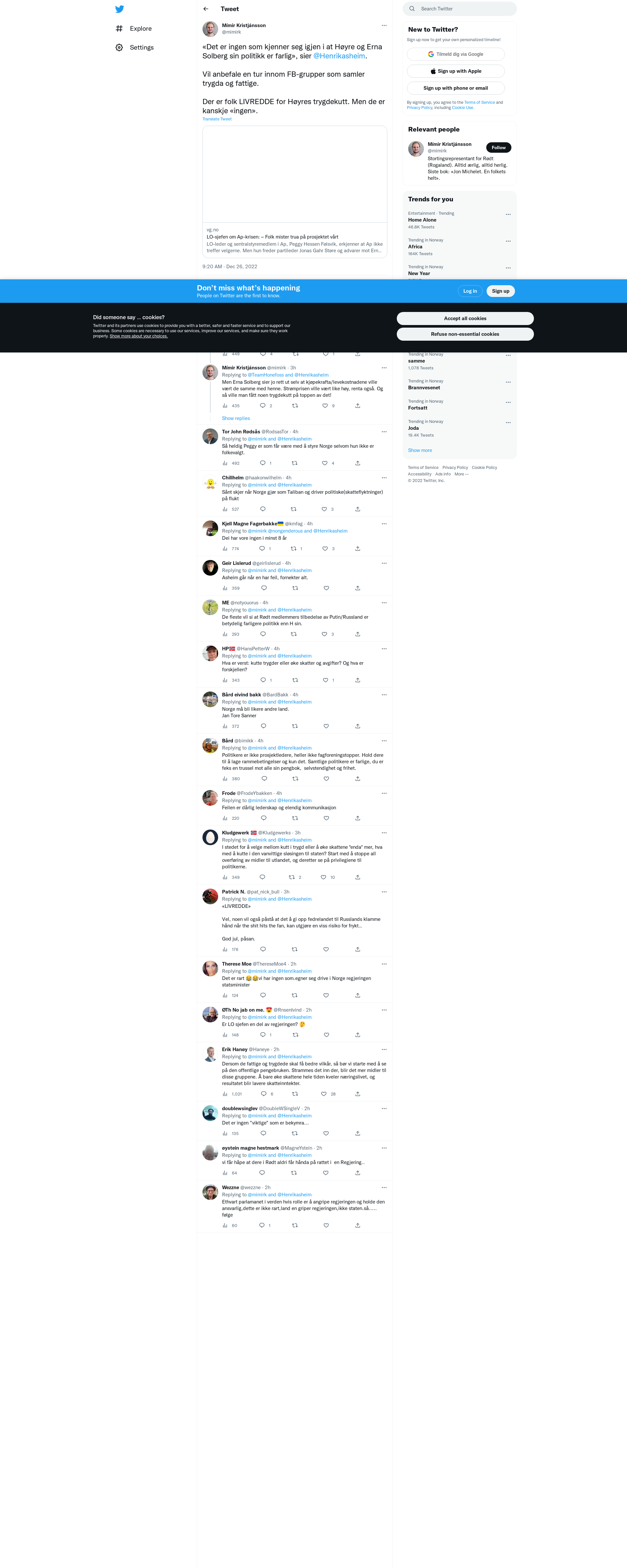The image size is (627, 1568).
Task: Open the vg.no article preview card
Action: (295, 192)
